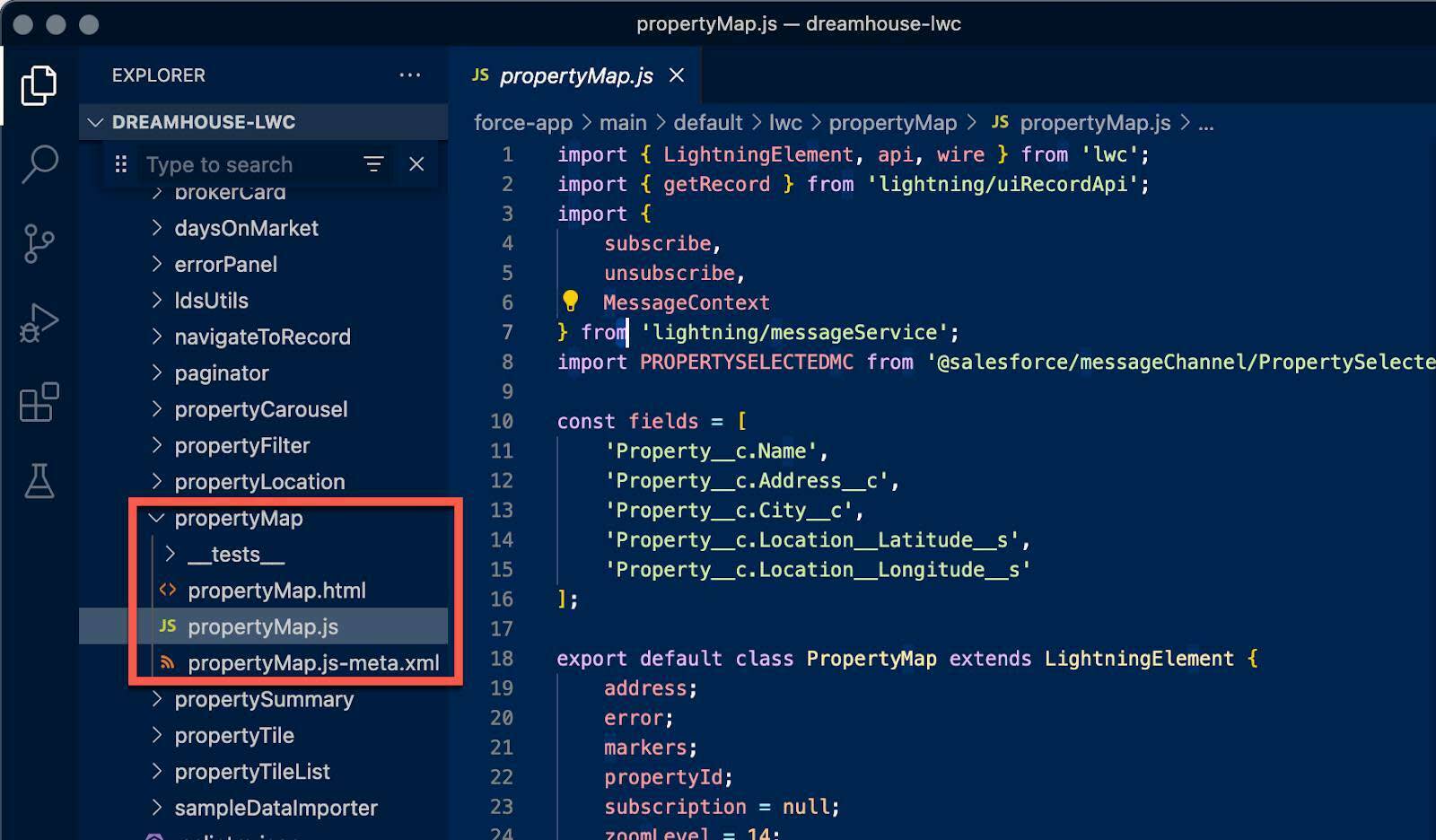Open Explorer more actions ellipsis
1436x840 pixels.
pos(410,75)
